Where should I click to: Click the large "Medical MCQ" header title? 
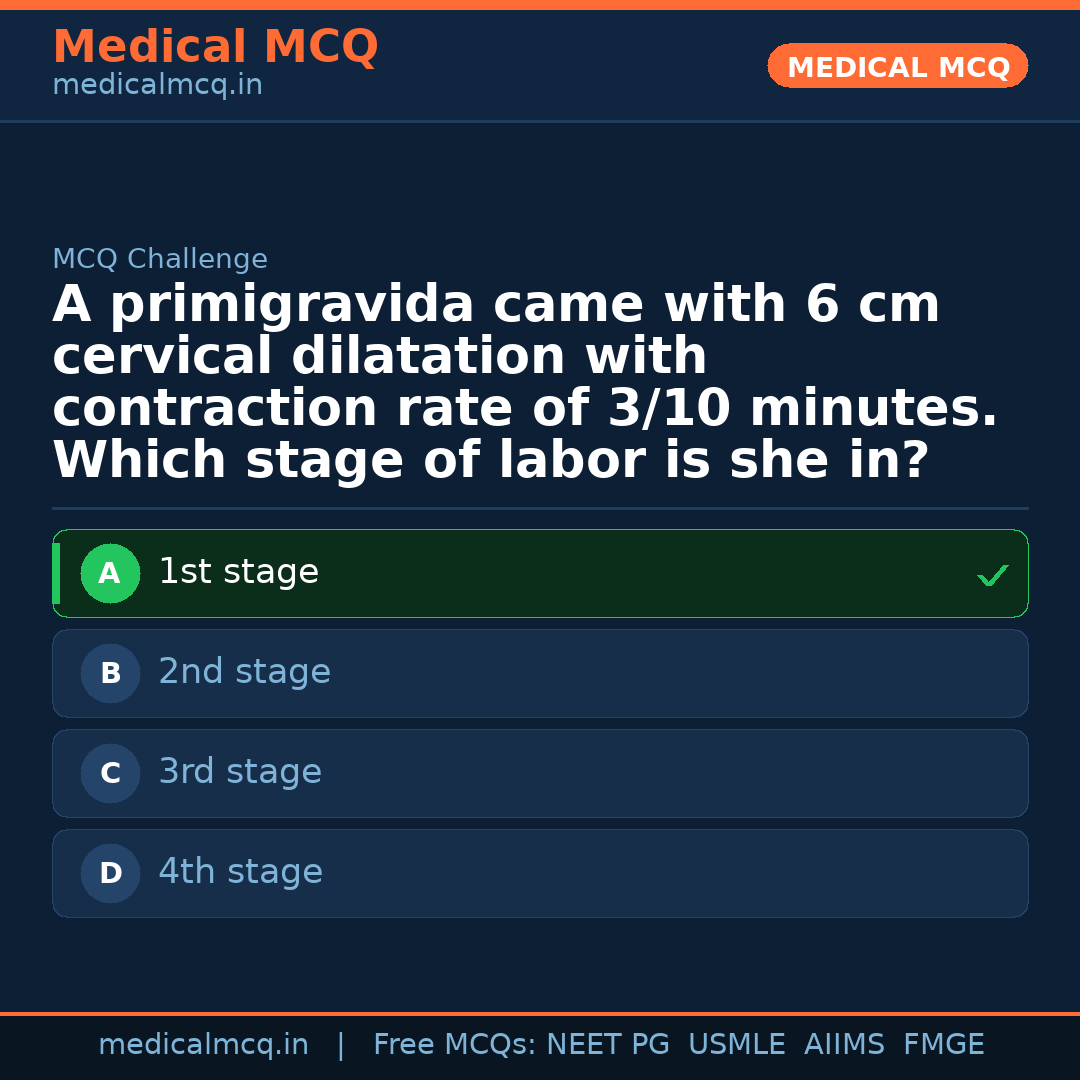click(215, 47)
